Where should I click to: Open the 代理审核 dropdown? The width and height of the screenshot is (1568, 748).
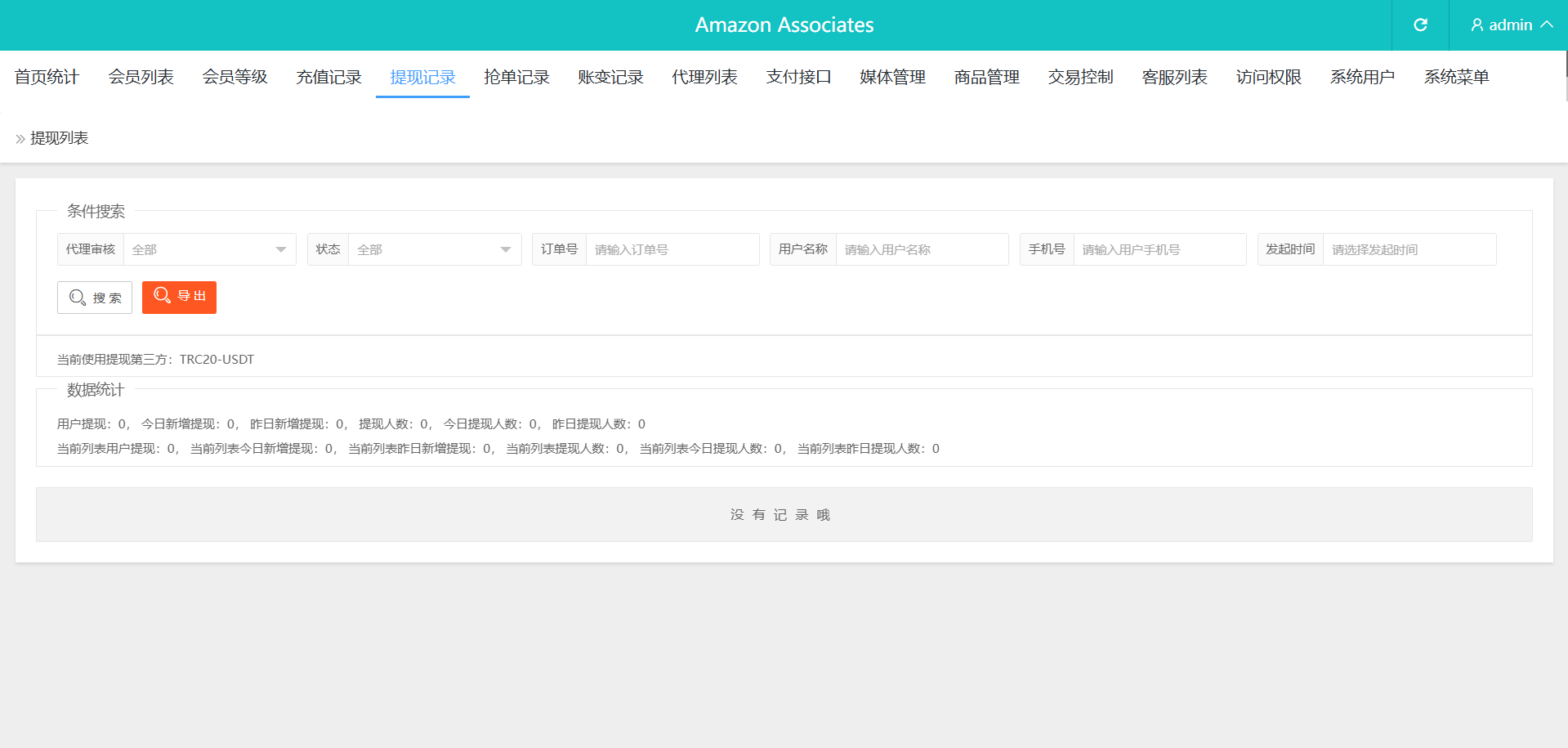point(210,249)
